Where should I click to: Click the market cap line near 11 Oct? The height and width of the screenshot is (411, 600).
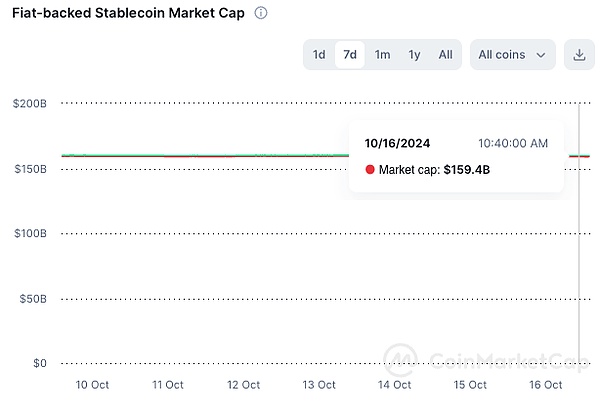tap(168, 156)
